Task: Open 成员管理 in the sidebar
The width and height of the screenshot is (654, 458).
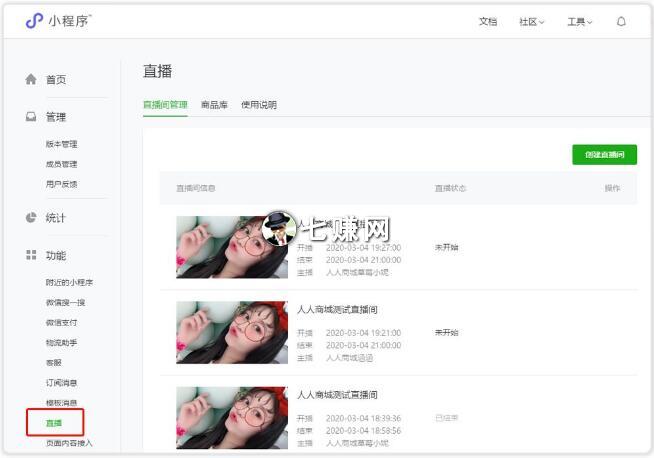Action: click(x=61, y=164)
